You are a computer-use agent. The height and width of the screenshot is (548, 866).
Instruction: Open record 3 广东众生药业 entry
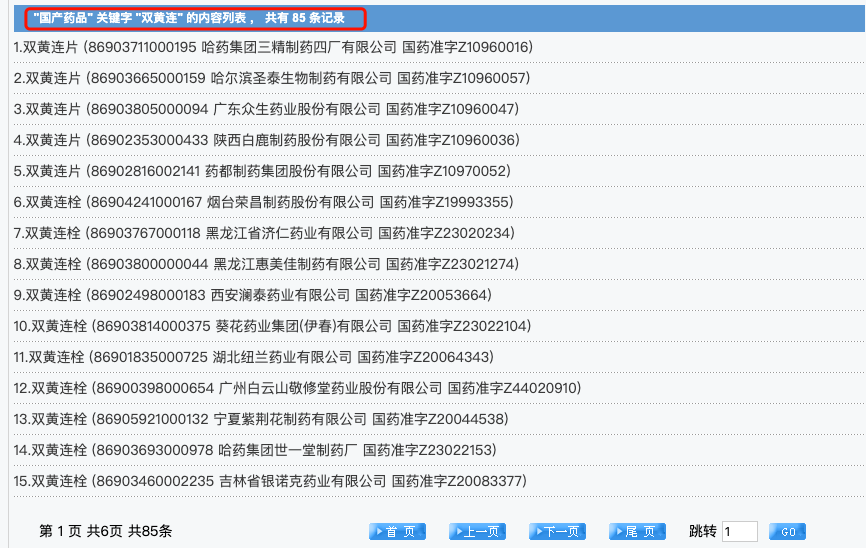coord(266,109)
